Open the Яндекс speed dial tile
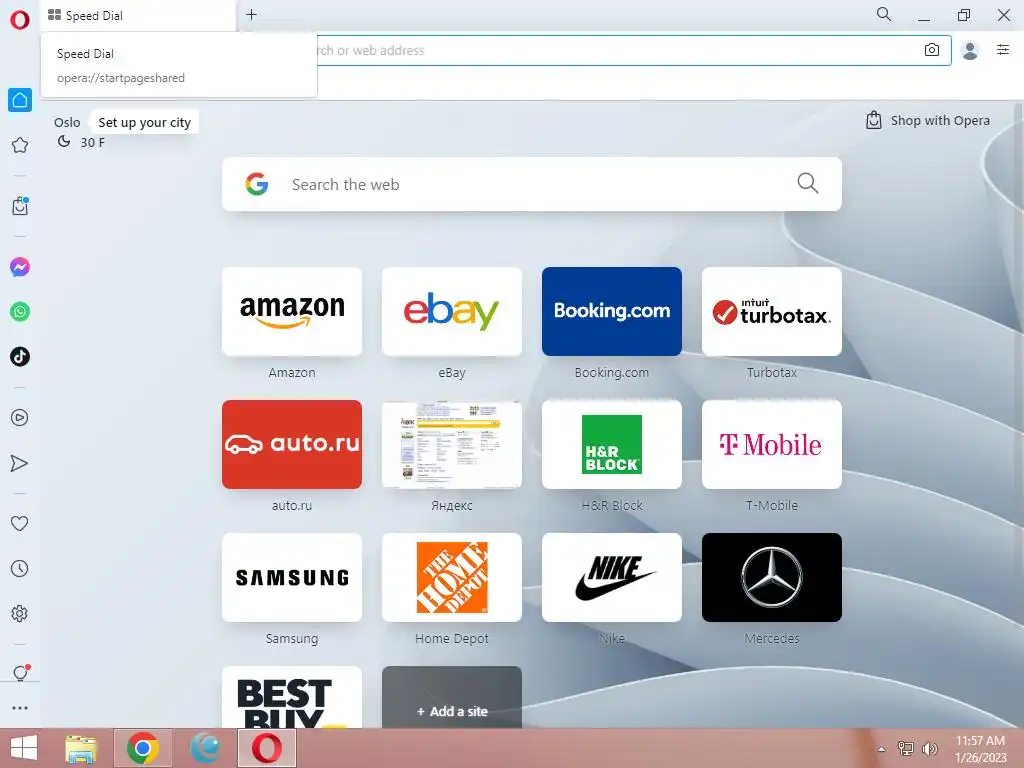The image size is (1024, 768). (452, 444)
